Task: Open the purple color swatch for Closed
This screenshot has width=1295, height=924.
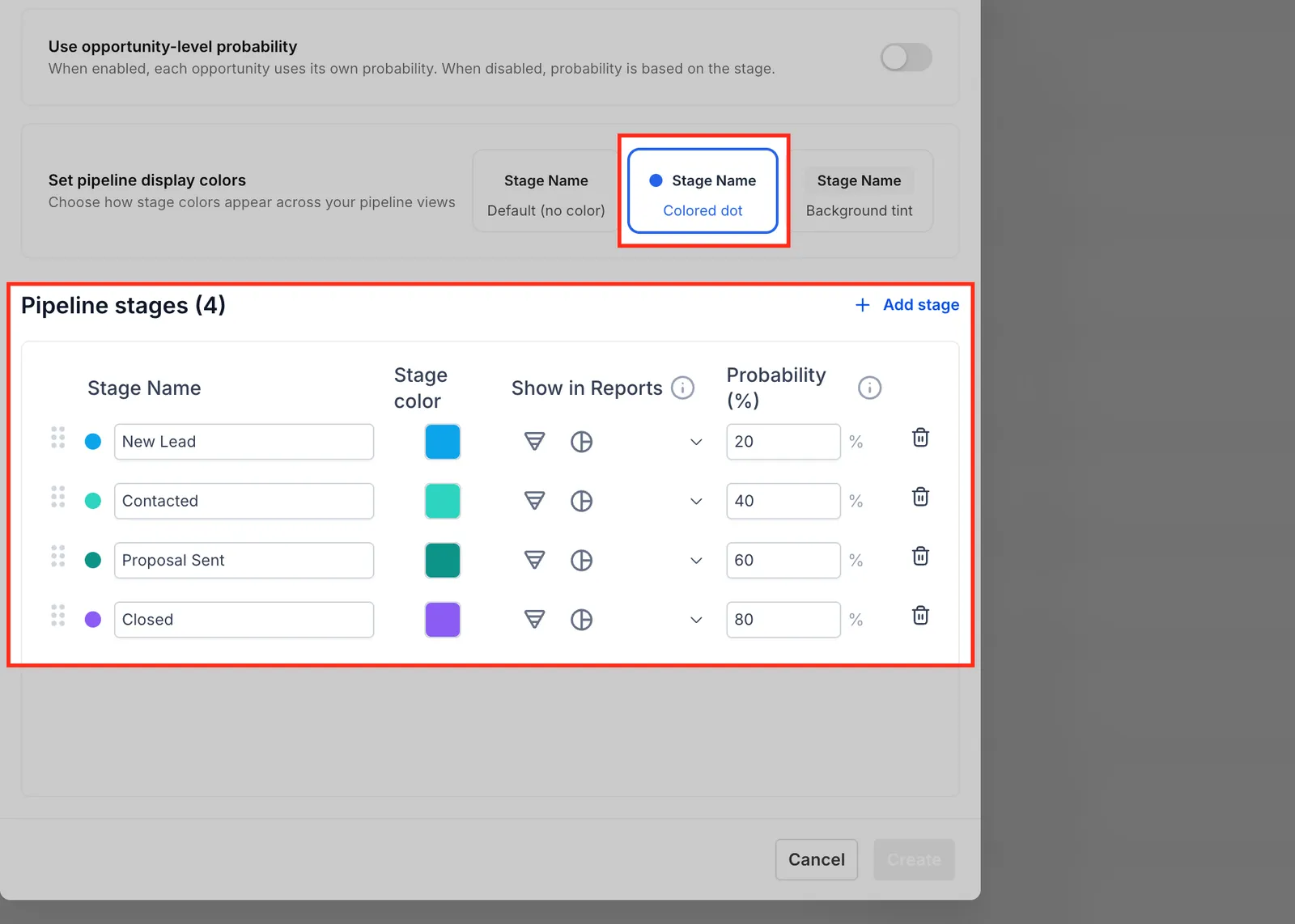Action: pos(443,620)
